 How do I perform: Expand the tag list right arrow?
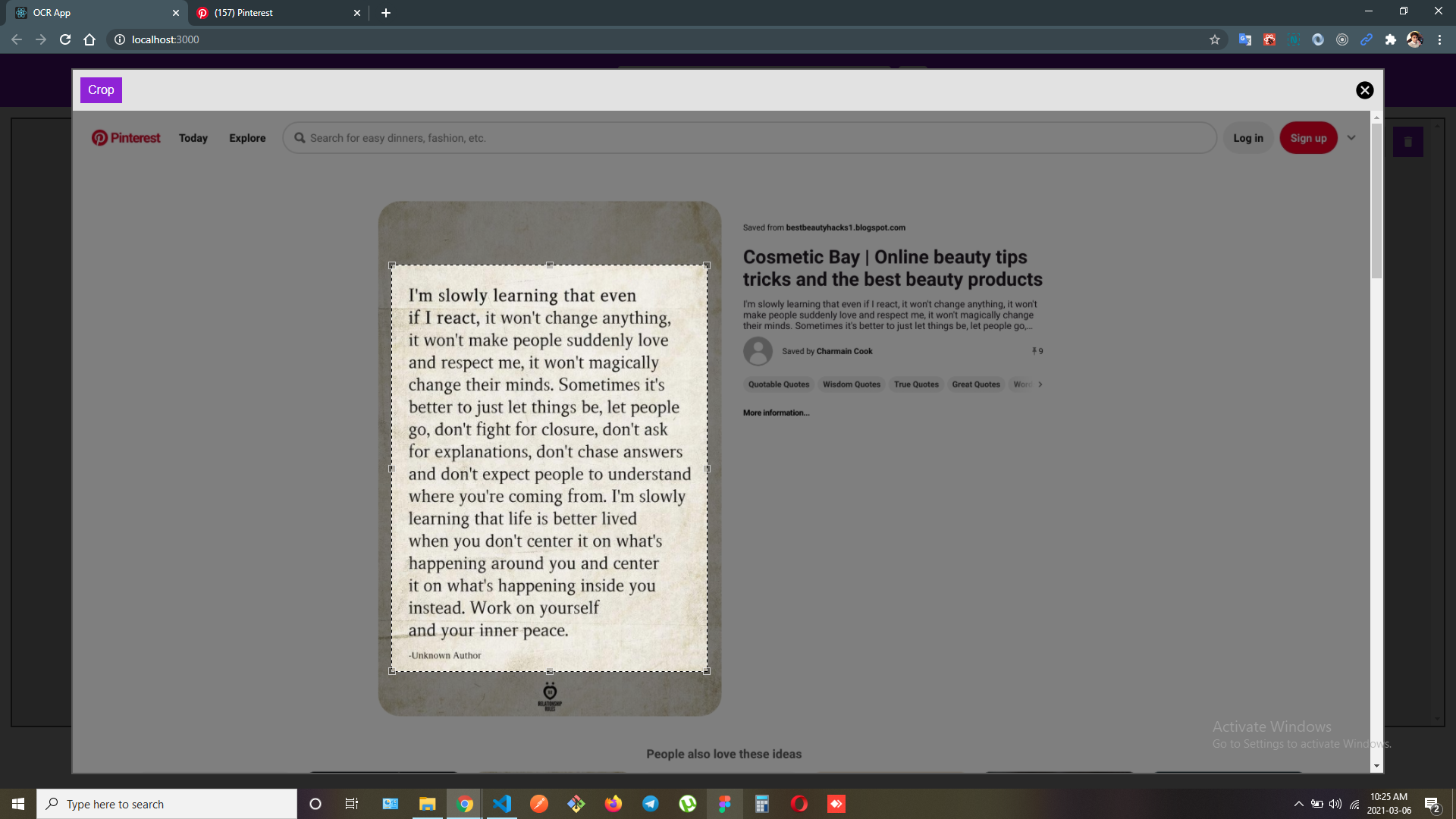[x=1040, y=384]
